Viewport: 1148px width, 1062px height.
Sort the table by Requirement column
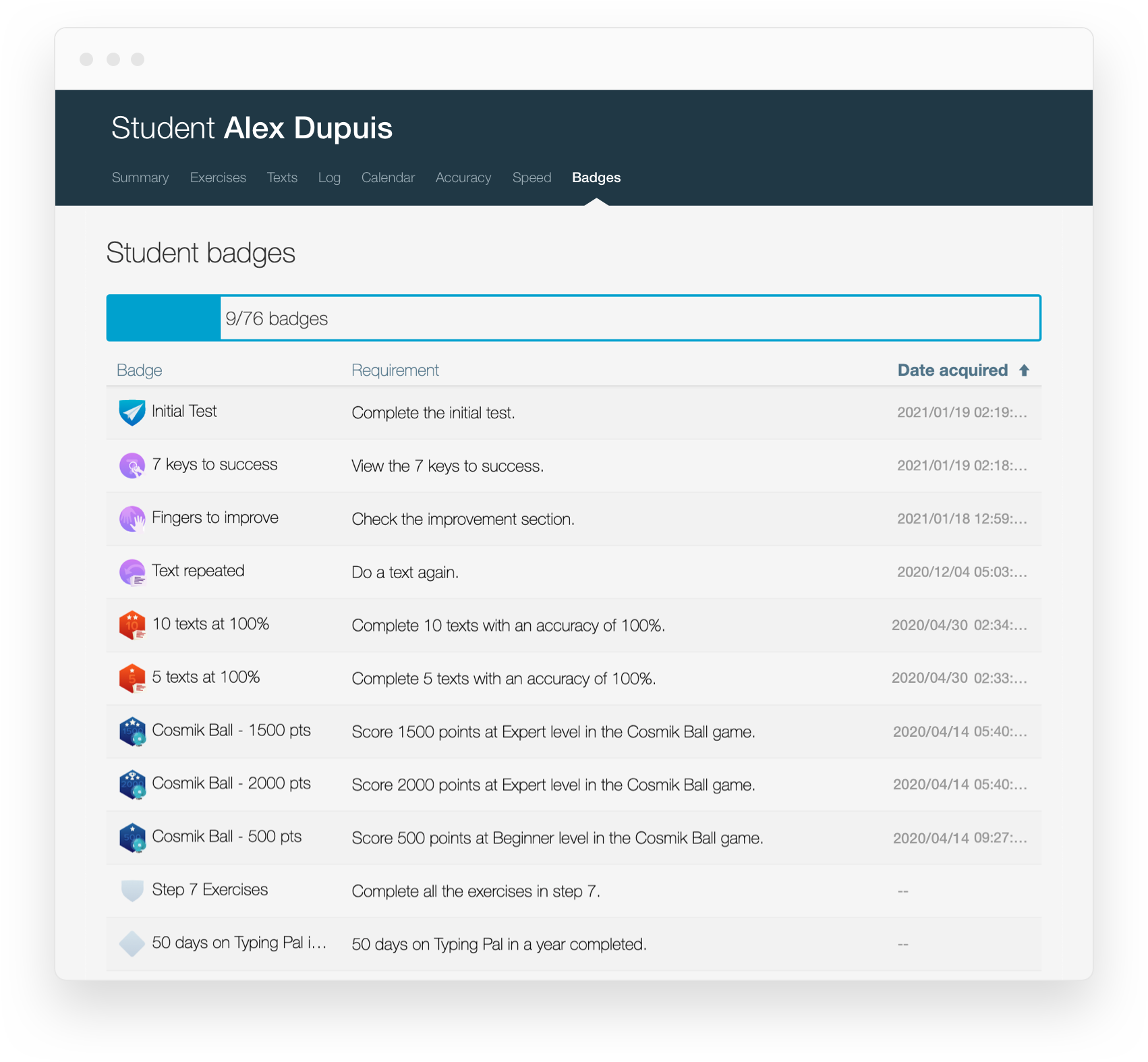click(x=395, y=370)
